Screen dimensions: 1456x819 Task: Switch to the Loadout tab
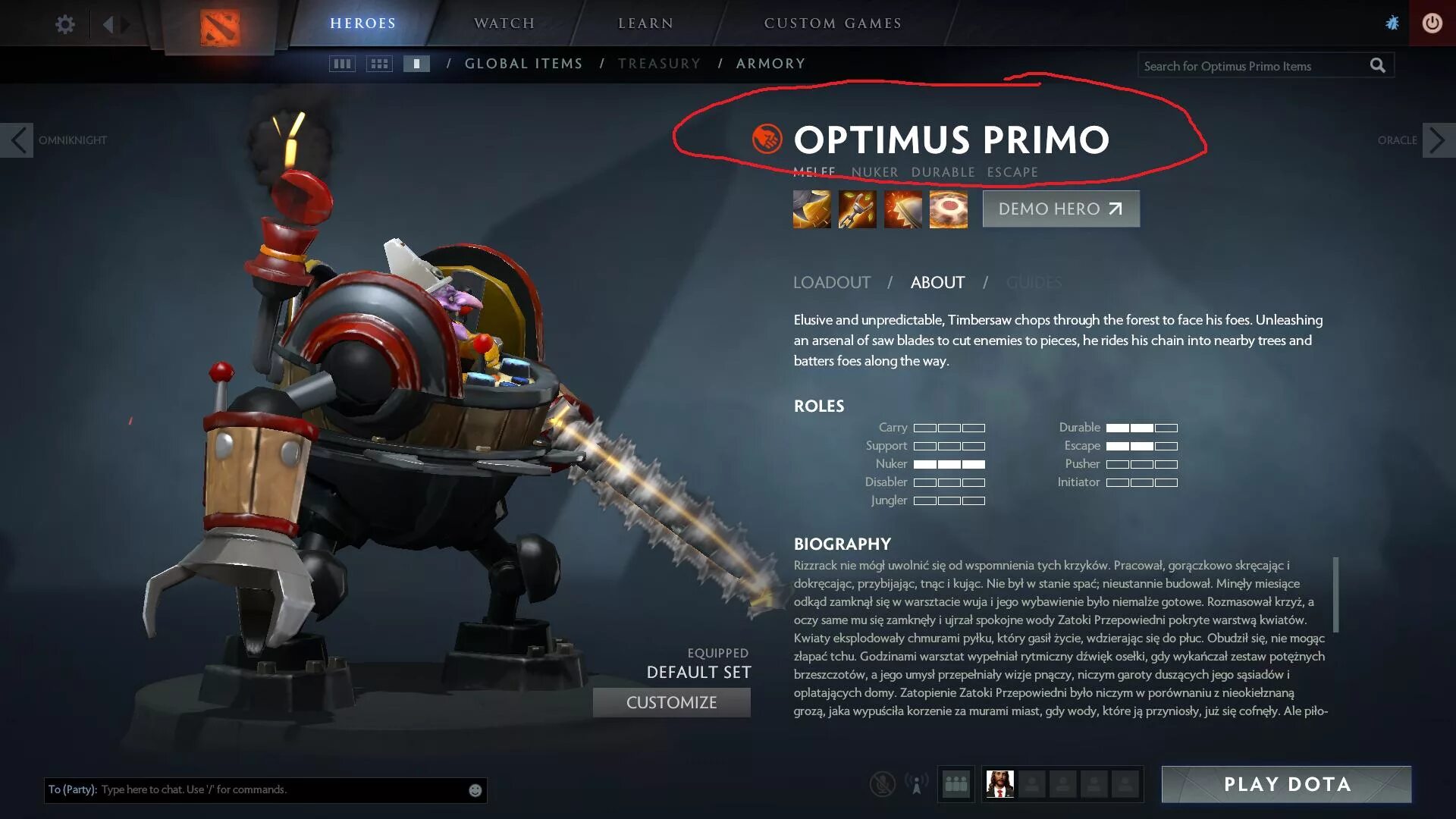pos(832,282)
